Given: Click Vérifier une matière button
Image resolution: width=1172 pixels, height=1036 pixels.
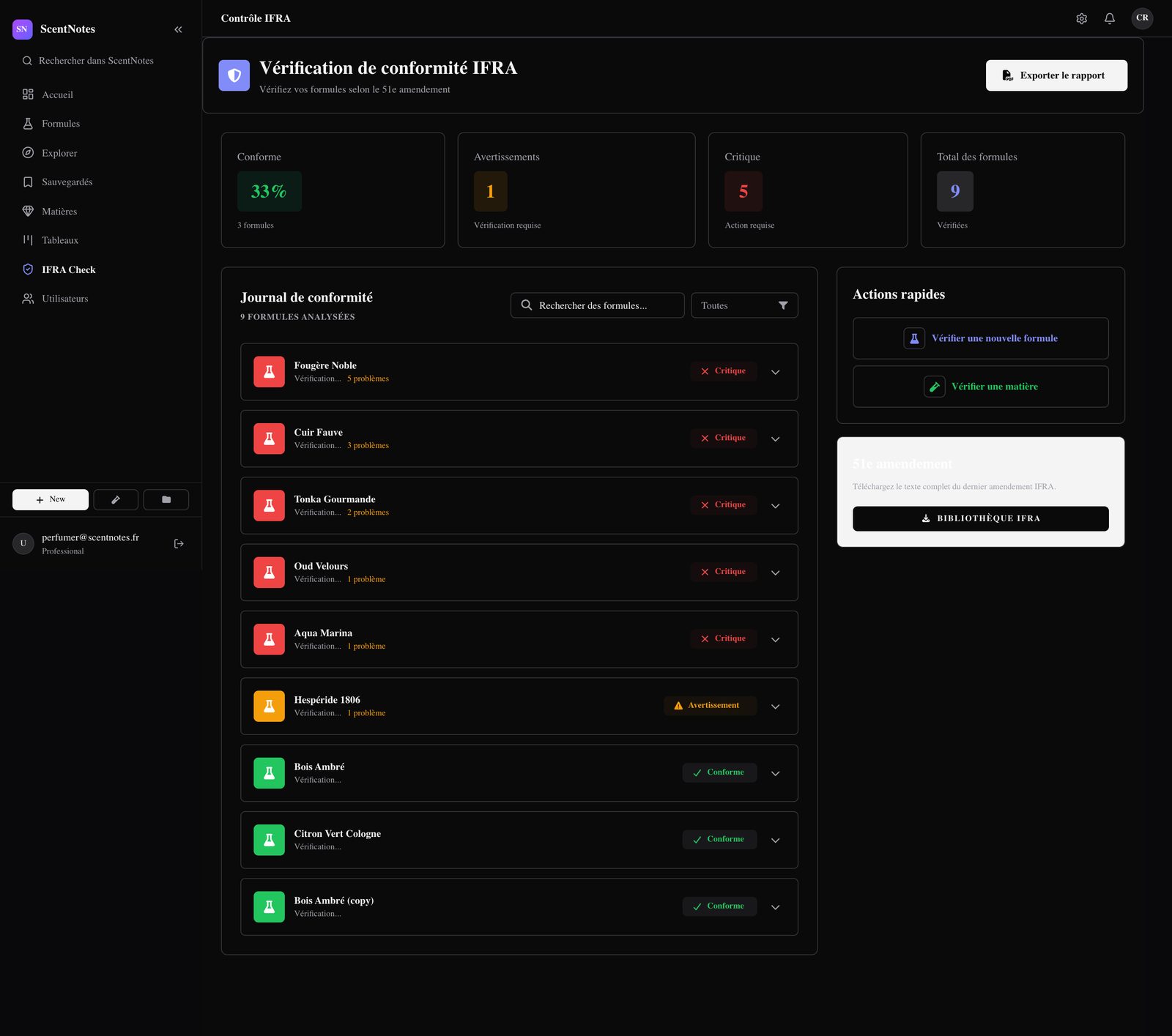Looking at the screenshot, I should [x=980, y=387].
